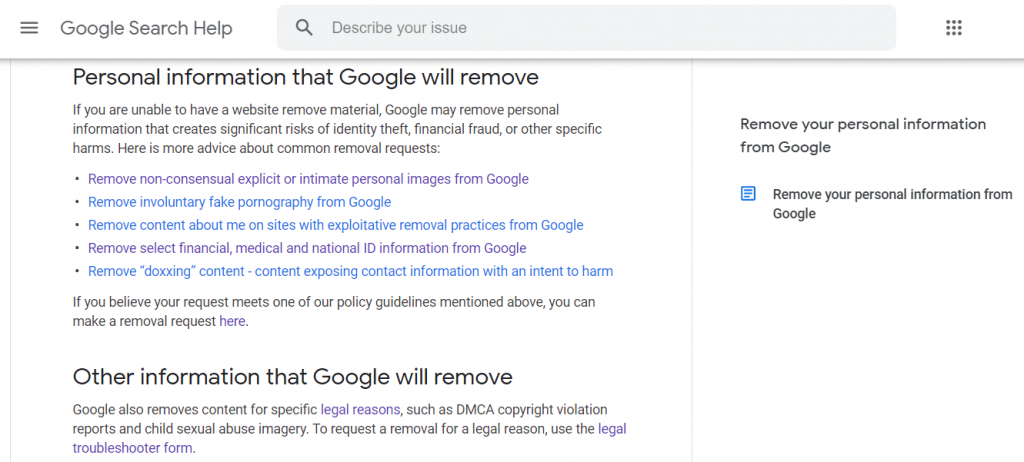Click the paragraph starting 'Google also removes content'

tap(349, 429)
